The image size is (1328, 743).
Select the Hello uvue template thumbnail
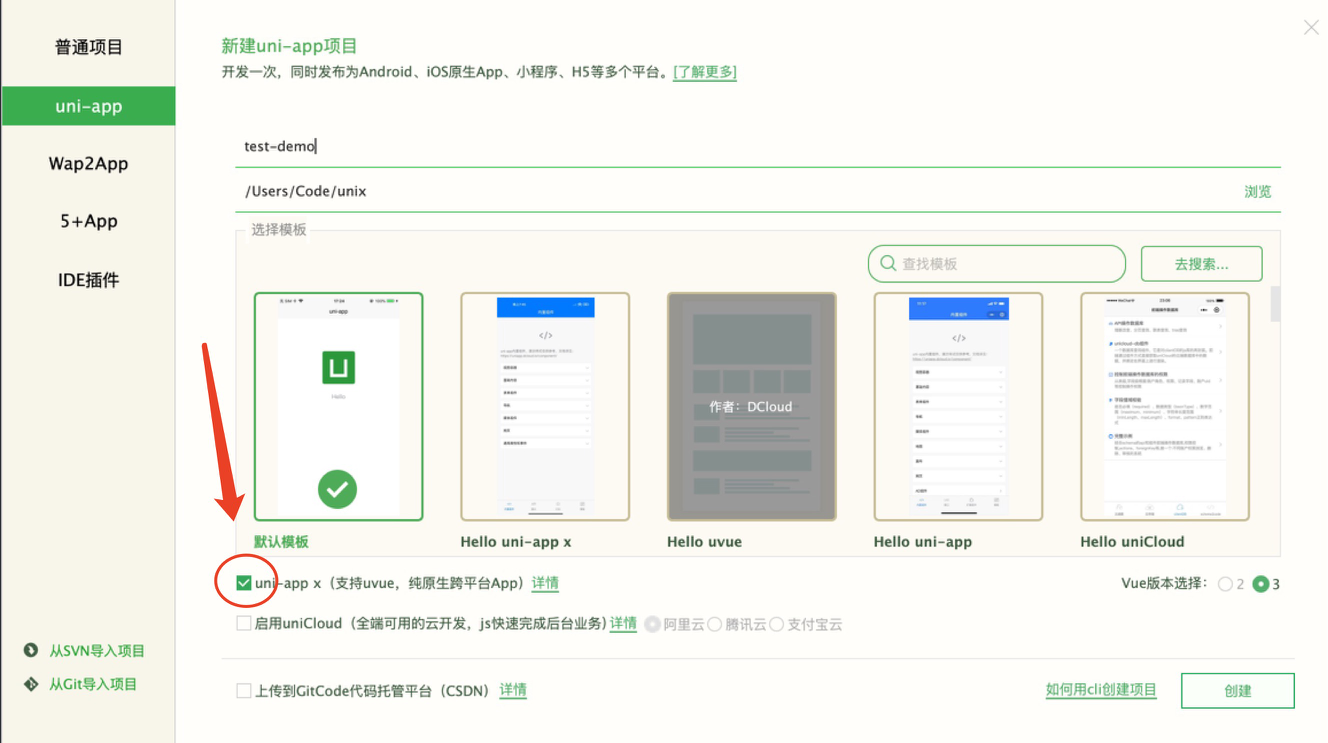752,407
